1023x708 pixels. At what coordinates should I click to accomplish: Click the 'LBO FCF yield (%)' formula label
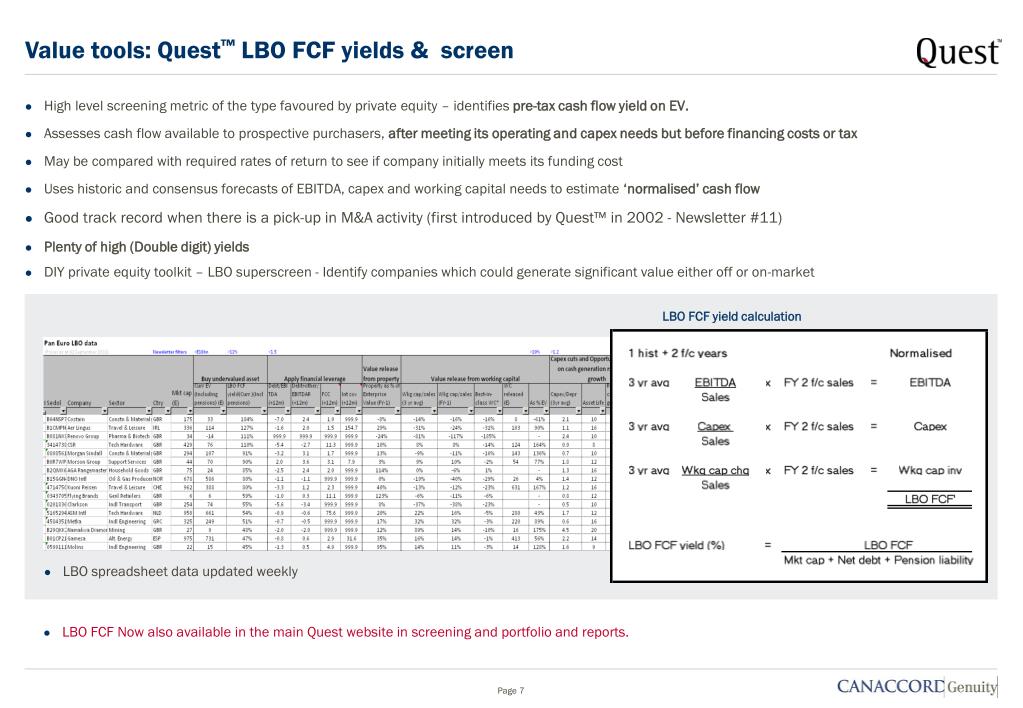coord(677,545)
